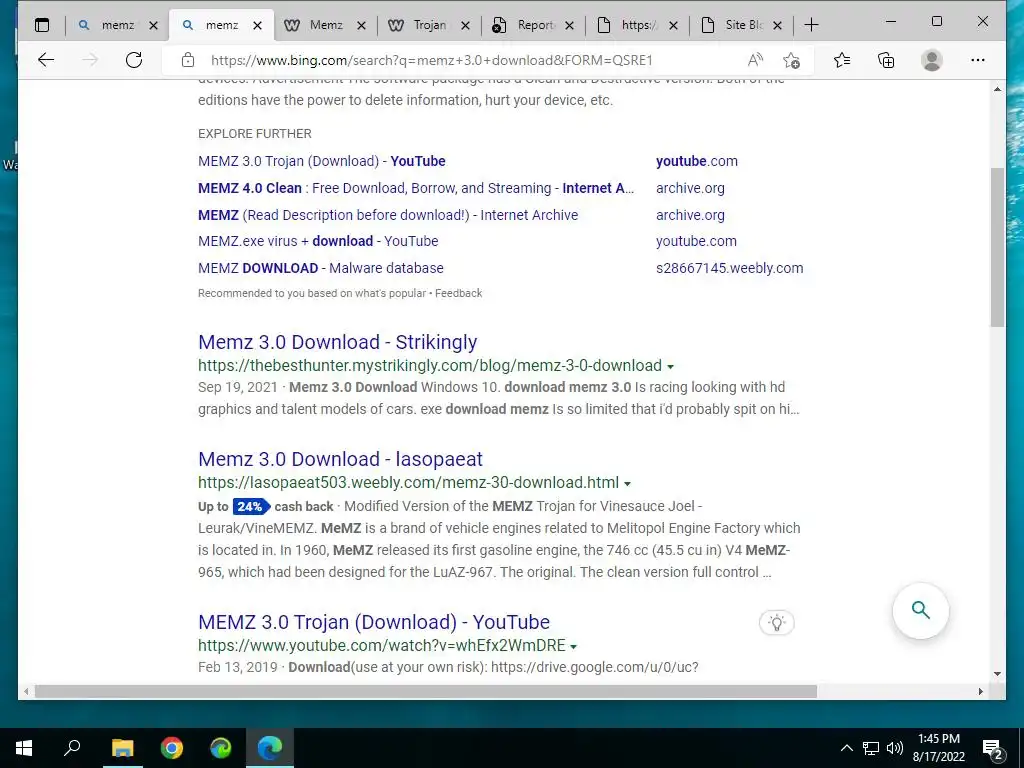Close the first memz tab
This screenshot has width=1024, height=768.
(153, 25)
